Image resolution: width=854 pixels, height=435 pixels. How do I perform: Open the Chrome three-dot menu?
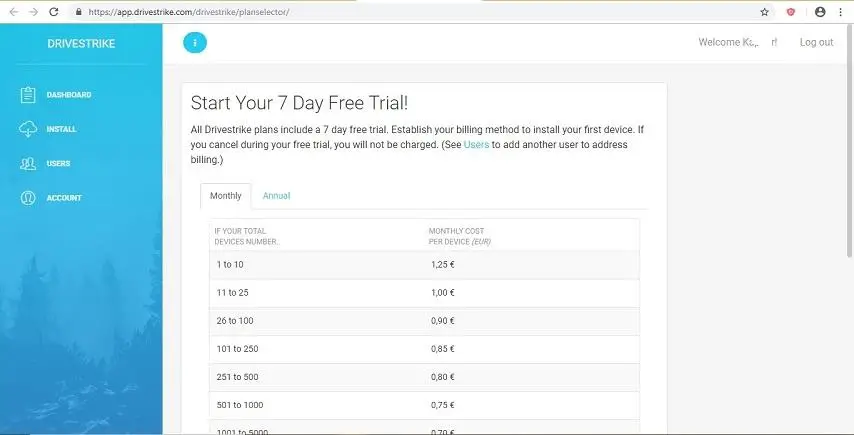pos(843,12)
